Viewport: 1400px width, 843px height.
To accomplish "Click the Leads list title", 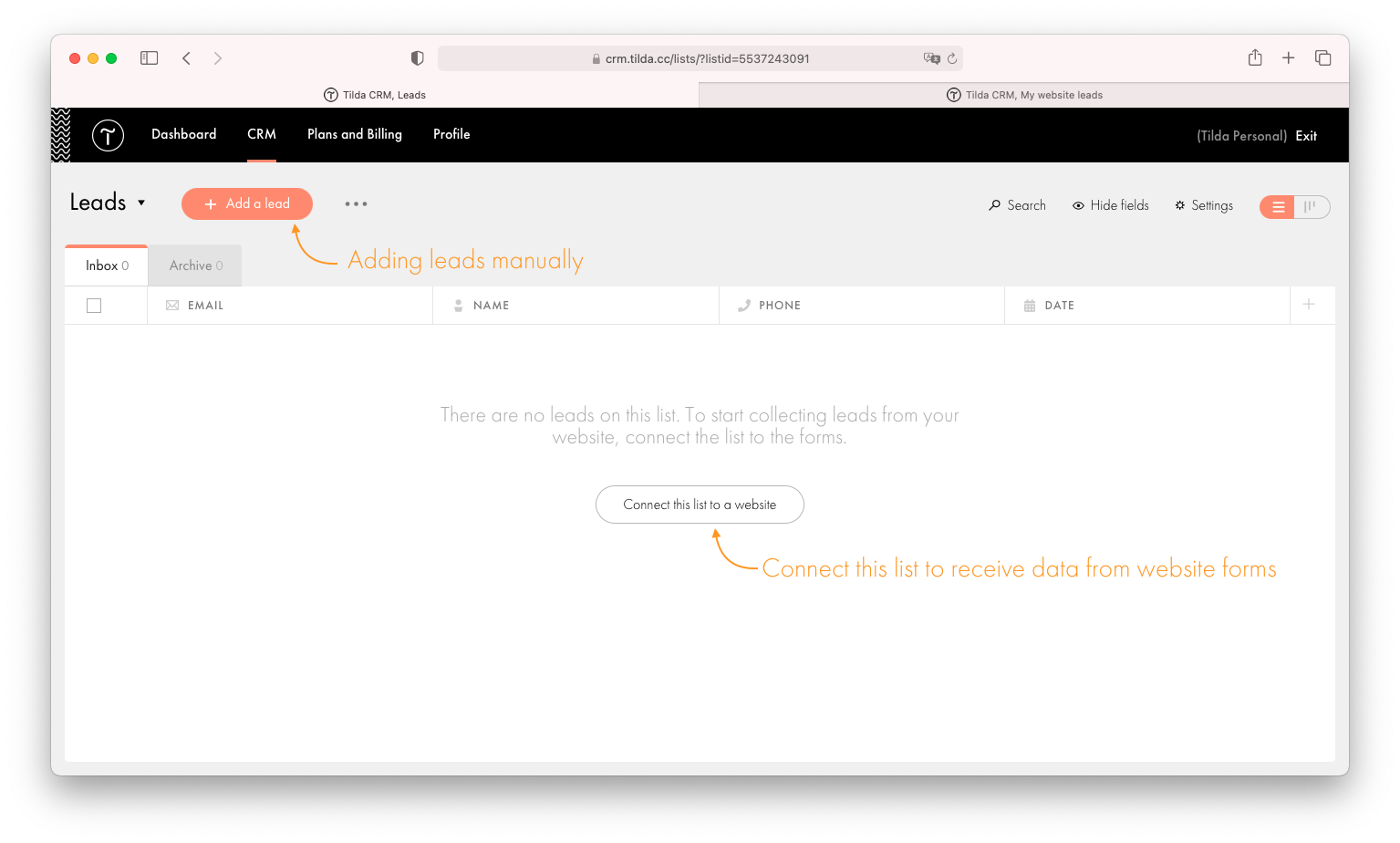I will [98, 202].
